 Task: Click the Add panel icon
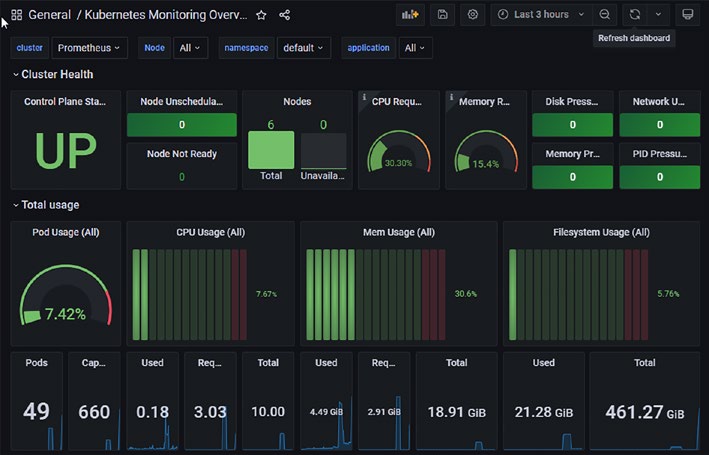pos(410,15)
